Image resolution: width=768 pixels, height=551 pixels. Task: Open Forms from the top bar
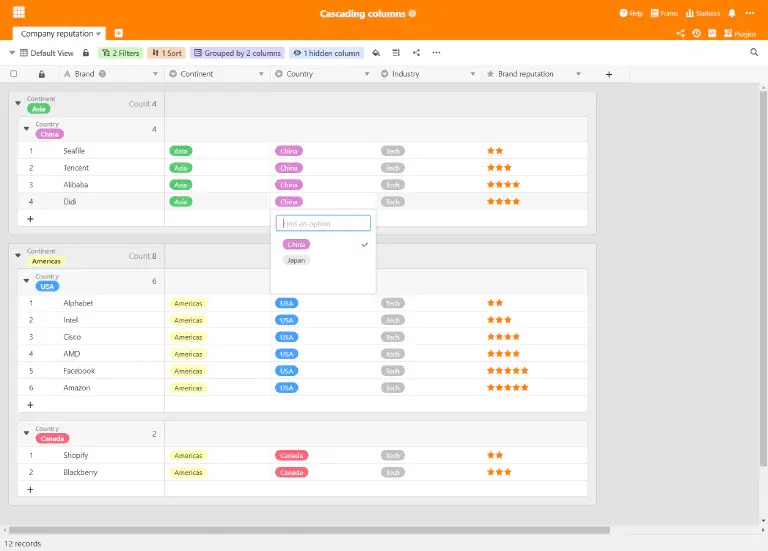coord(664,13)
